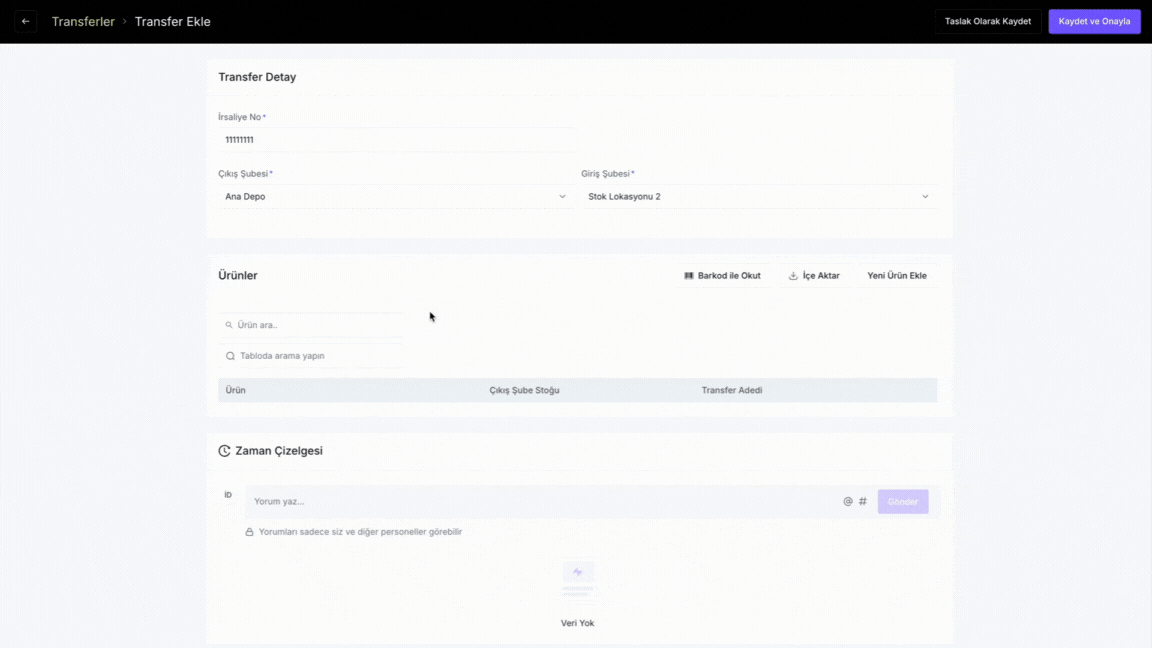This screenshot has height=648, width=1152.
Task: Click Barkod ile Okut button
Action: (722, 276)
